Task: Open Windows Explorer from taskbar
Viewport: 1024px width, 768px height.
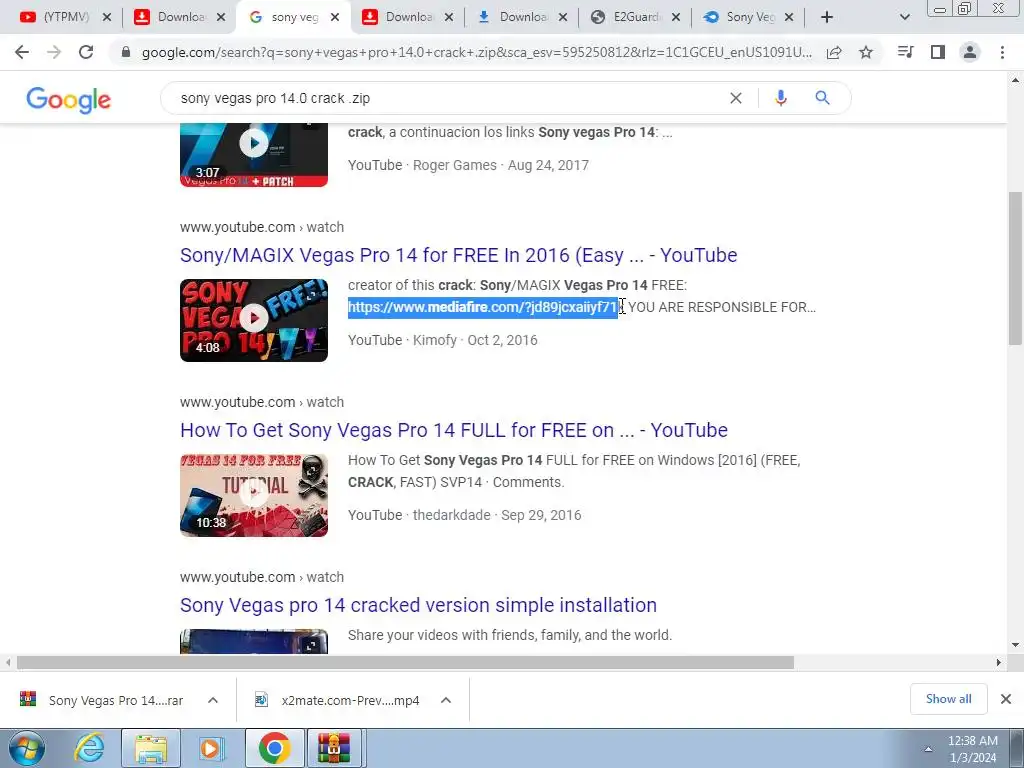Action: (151, 748)
